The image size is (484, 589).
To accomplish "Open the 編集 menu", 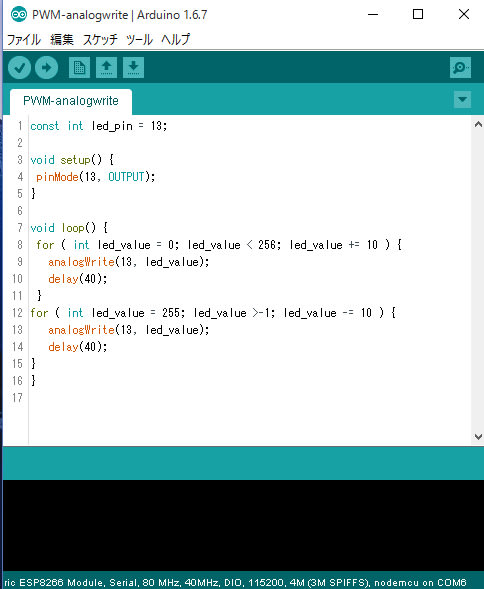I will pyautogui.click(x=62, y=39).
